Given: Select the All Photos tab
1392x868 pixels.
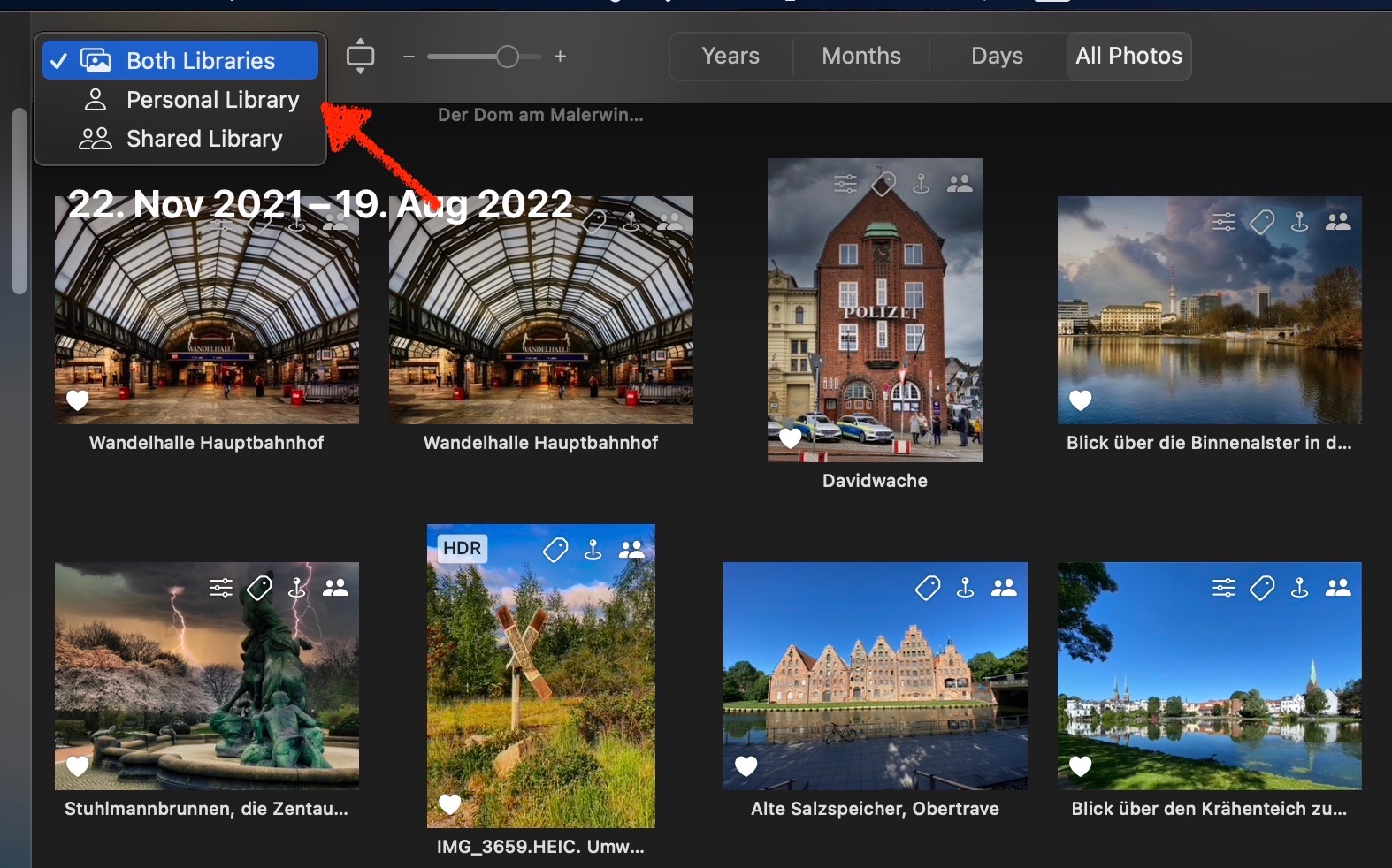Looking at the screenshot, I should 1128,57.
